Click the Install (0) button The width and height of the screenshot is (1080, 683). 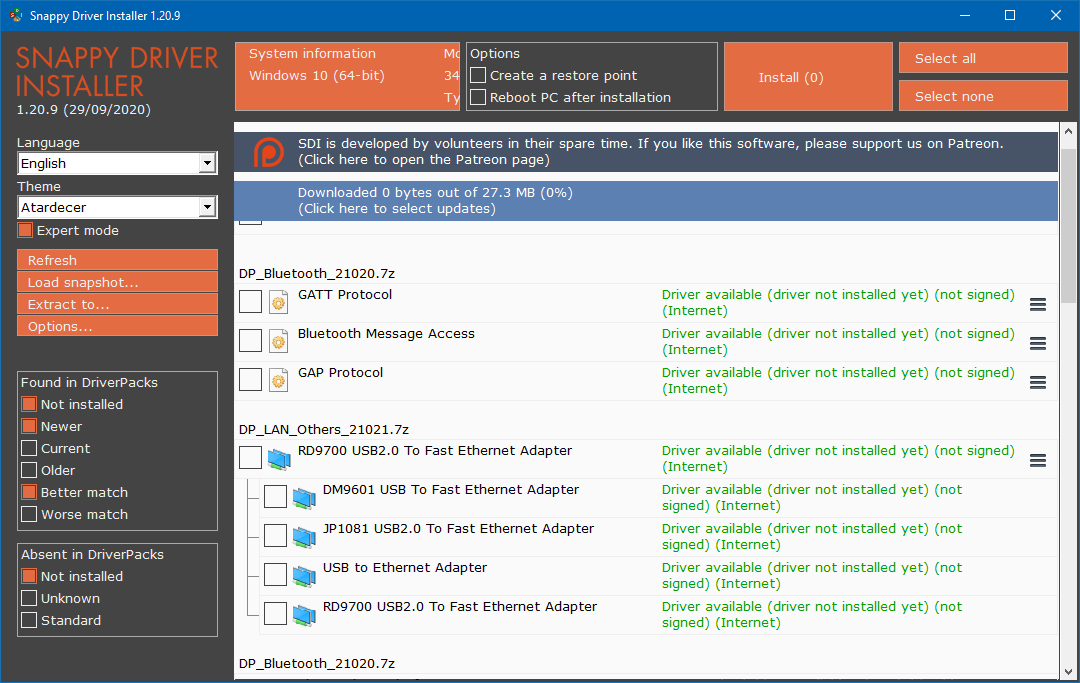[808, 76]
